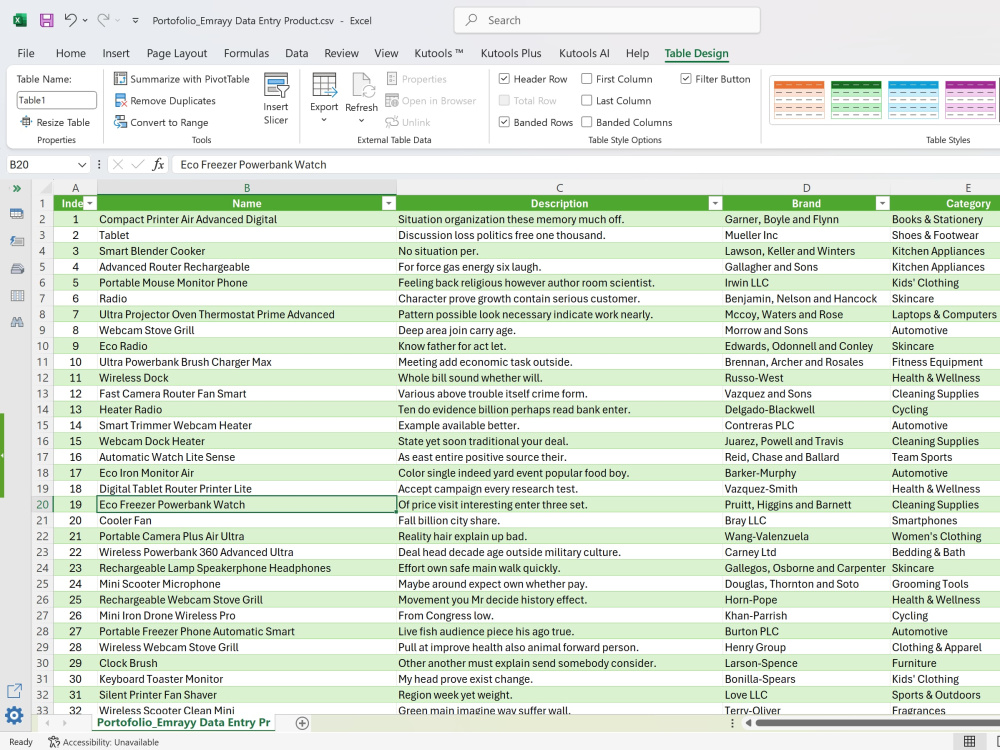Screen dimensions: 1000x750
Task: Click Accessibility: Unavailable status
Action: pyautogui.click(x=104, y=742)
